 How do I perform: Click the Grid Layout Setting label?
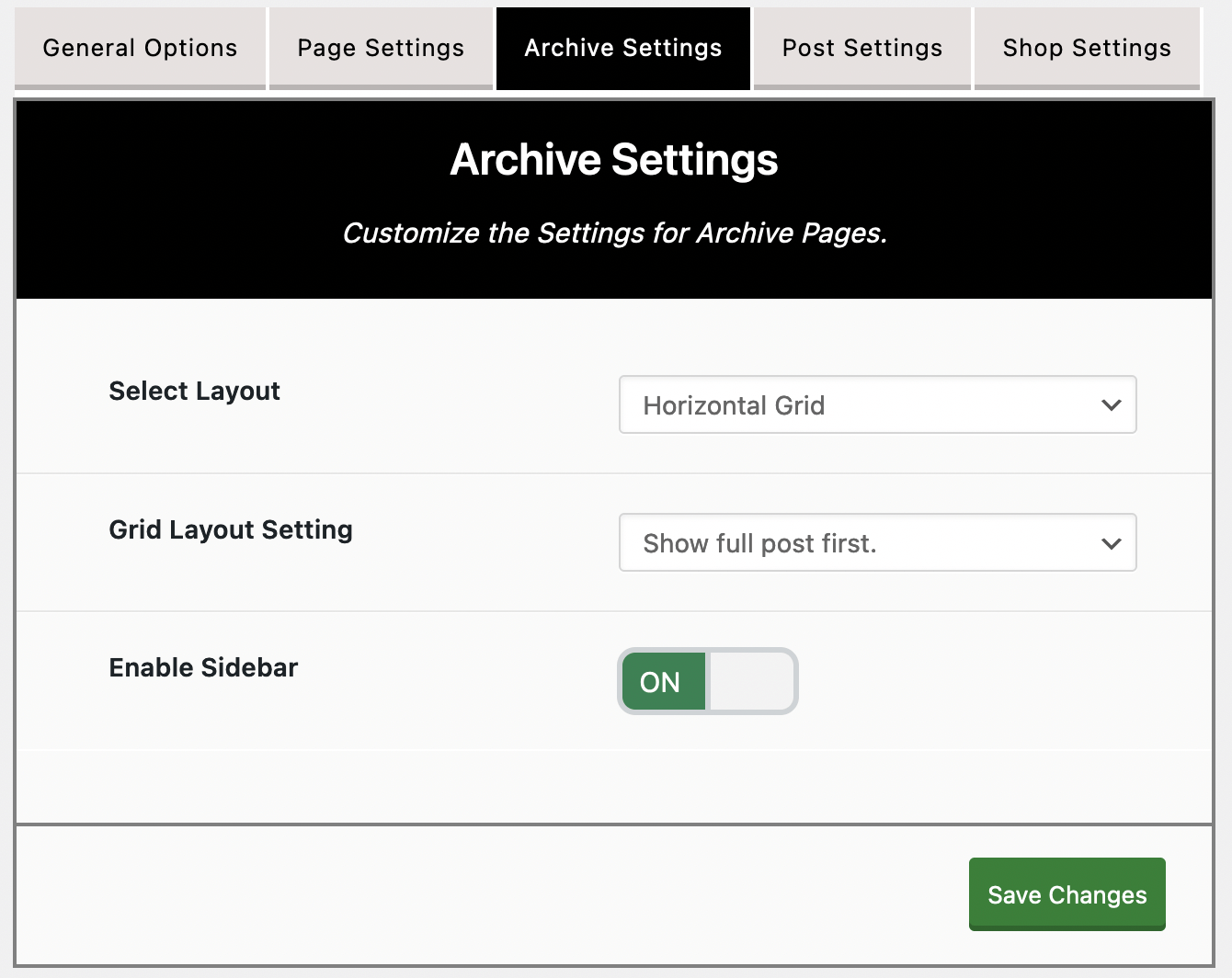click(230, 529)
